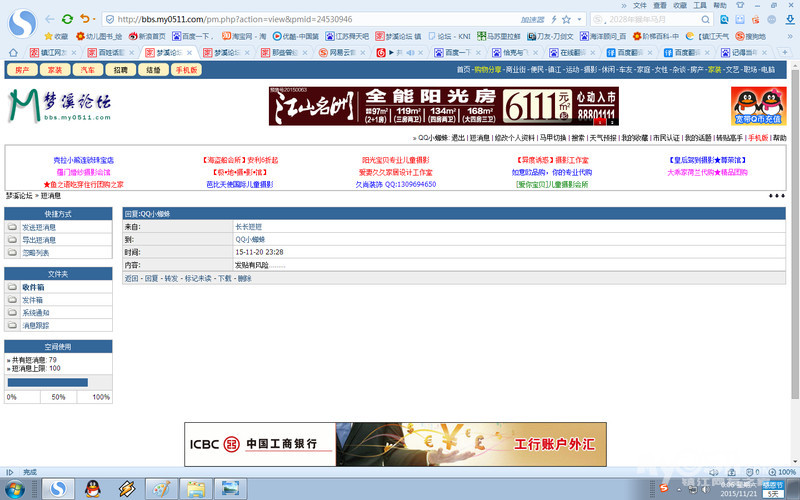Refresh the page with the green reload icon

(x=67, y=19)
